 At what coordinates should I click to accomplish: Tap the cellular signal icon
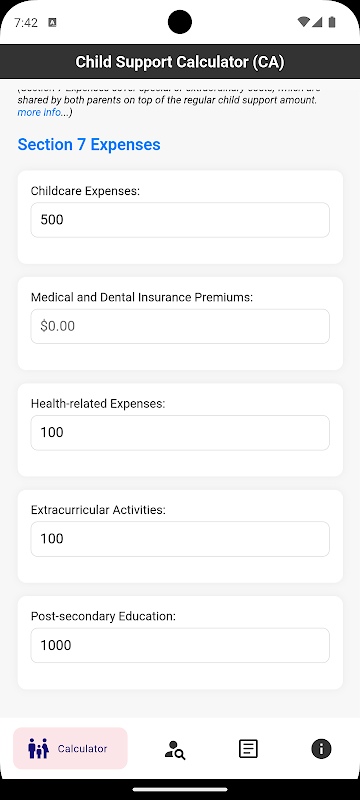(x=317, y=22)
